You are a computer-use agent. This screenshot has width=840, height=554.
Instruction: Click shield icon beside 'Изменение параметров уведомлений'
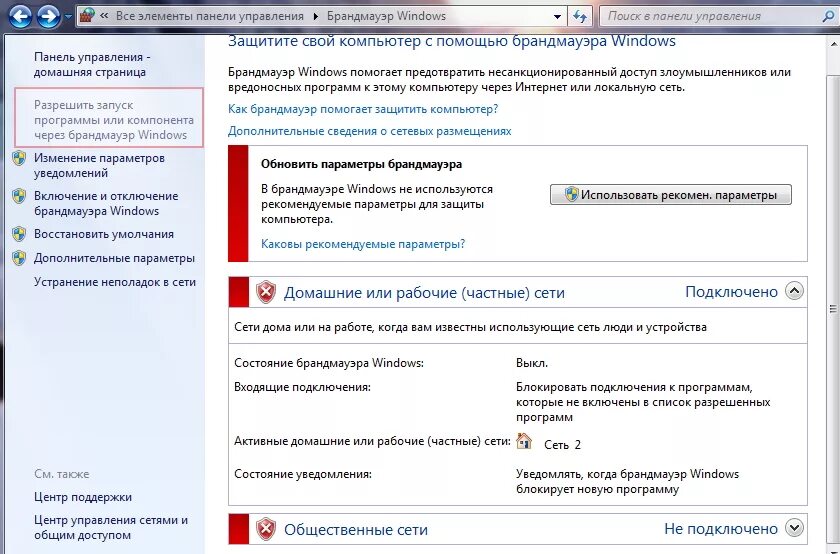pyautogui.click(x=19, y=158)
